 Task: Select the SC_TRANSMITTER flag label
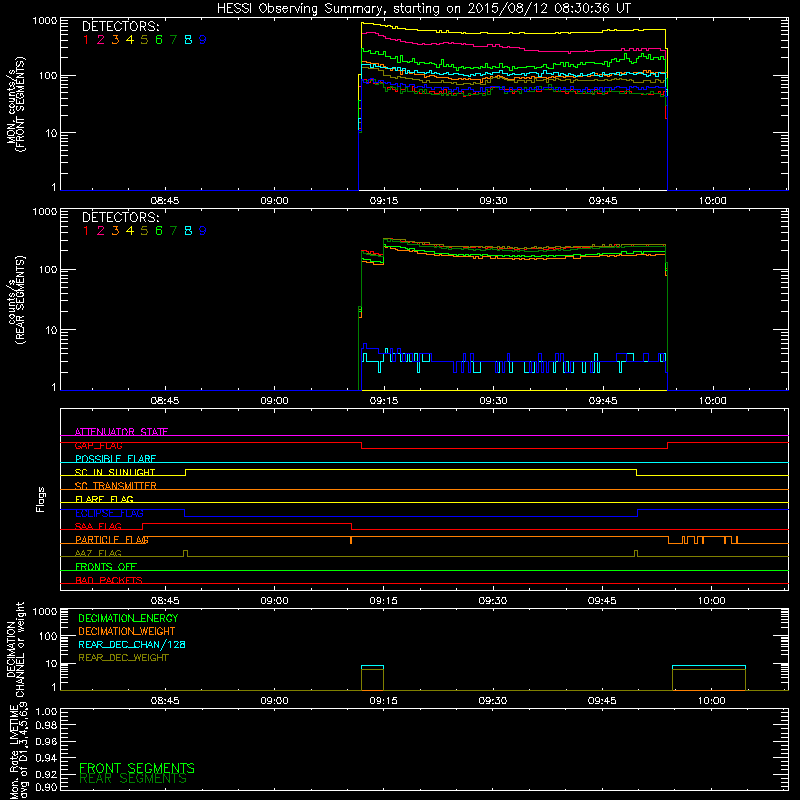click(x=116, y=486)
